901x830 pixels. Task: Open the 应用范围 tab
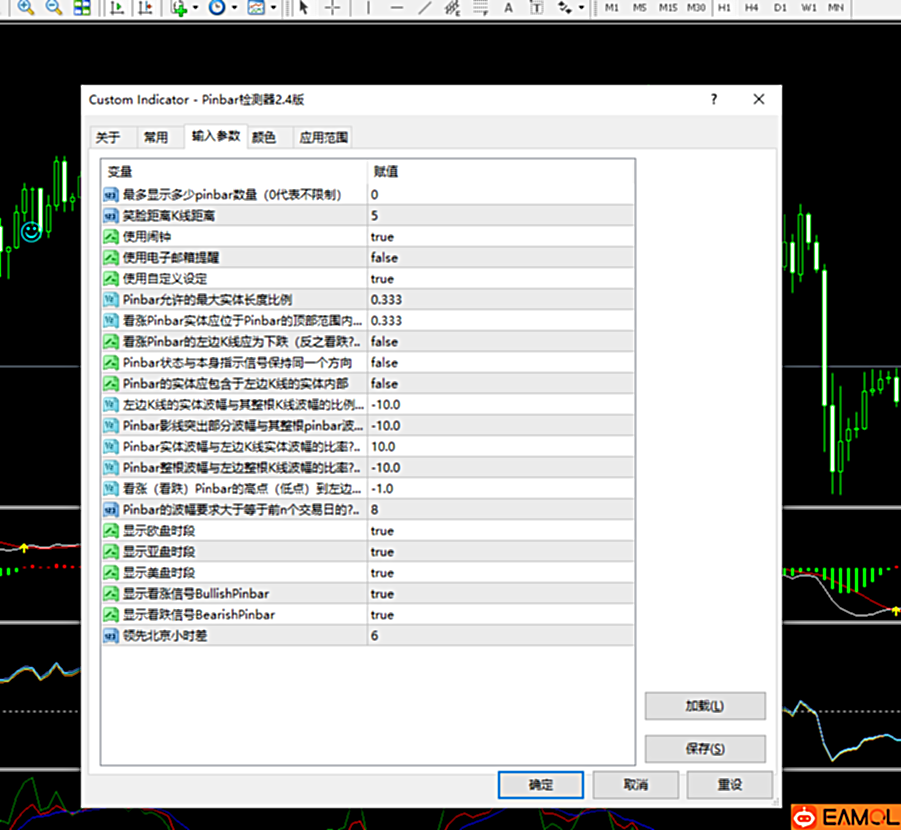pyautogui.click(x=324, y=138)
